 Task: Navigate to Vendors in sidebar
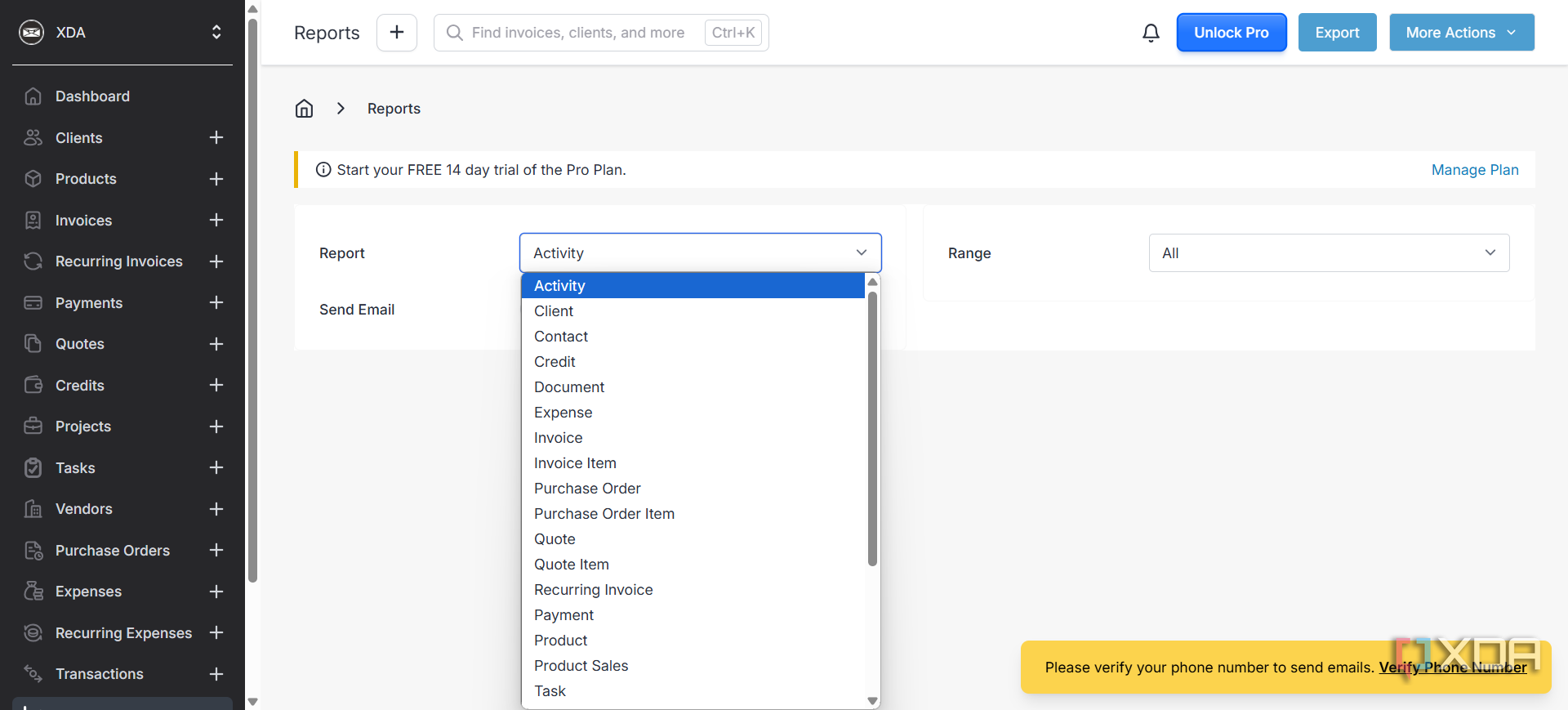coord(84,509)
